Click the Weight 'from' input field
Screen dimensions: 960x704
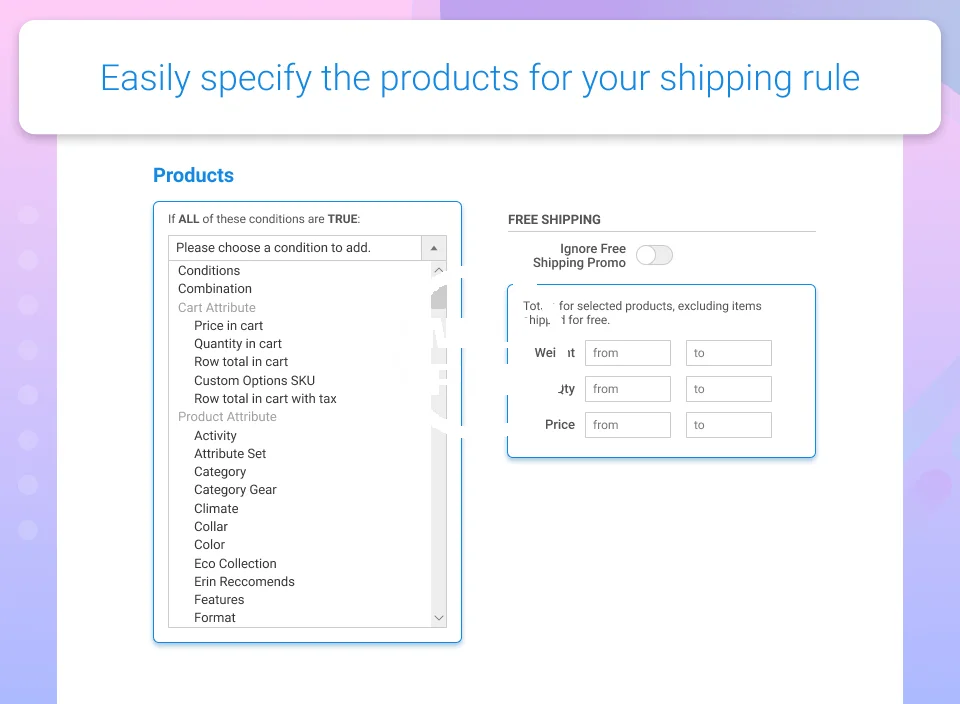(627, 353)
